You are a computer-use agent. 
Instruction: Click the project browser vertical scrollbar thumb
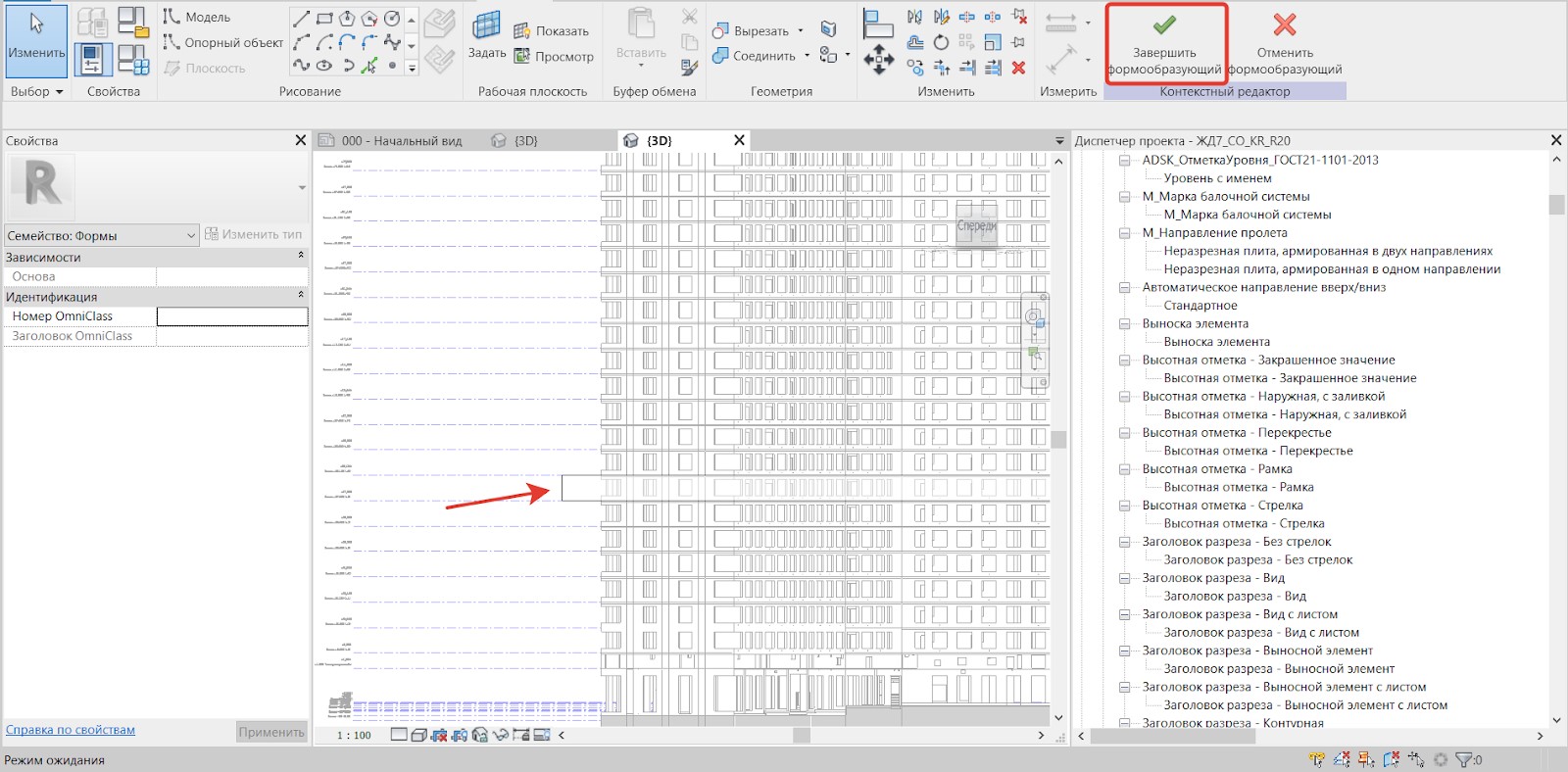point(1556,204)
